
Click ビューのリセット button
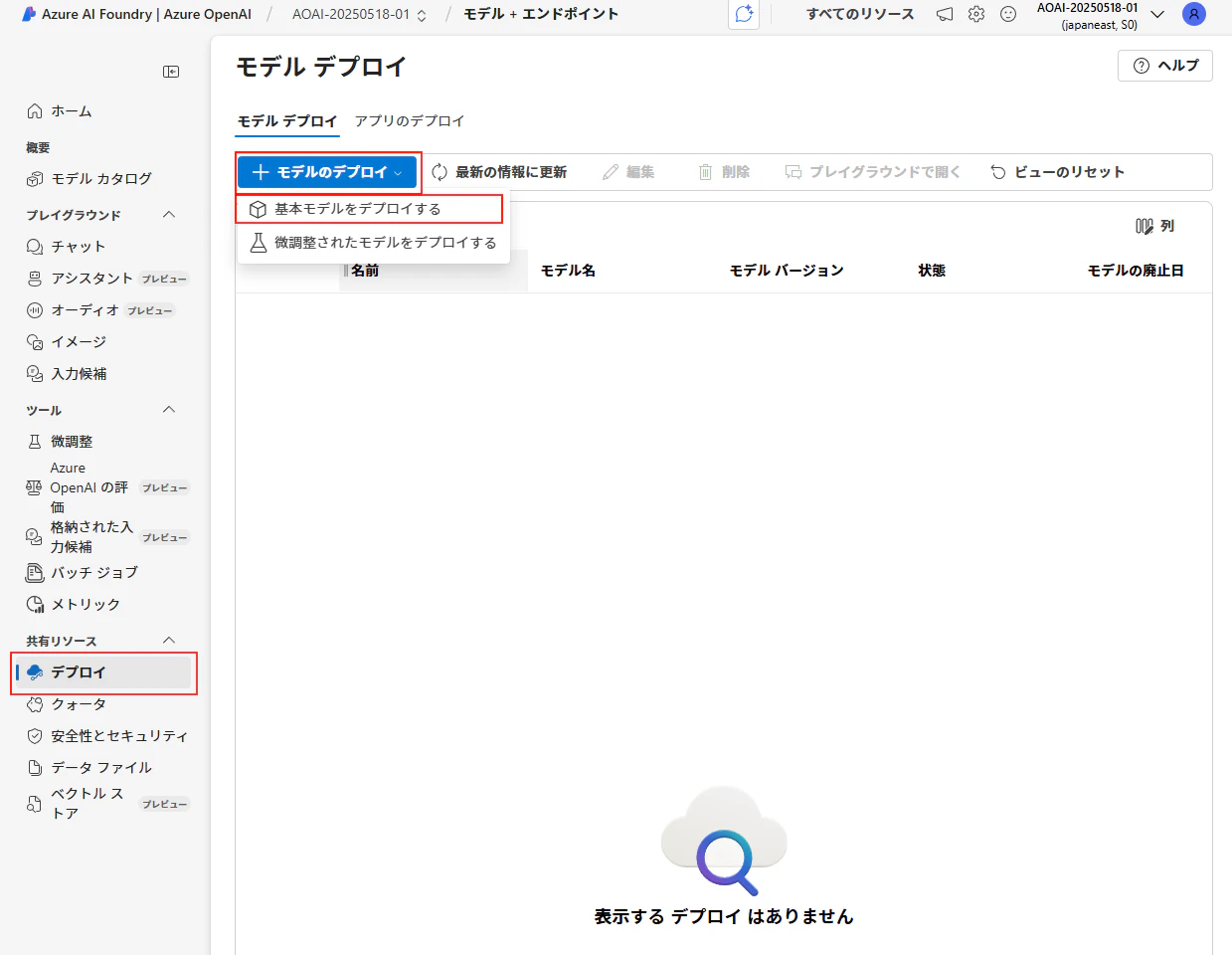coord(1057,172)
